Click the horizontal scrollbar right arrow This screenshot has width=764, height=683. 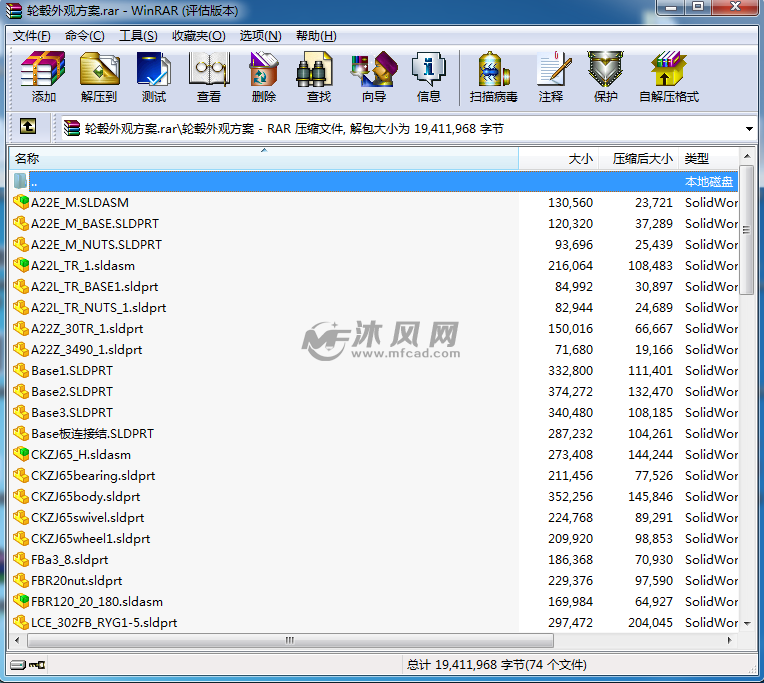tap(730, 640)
